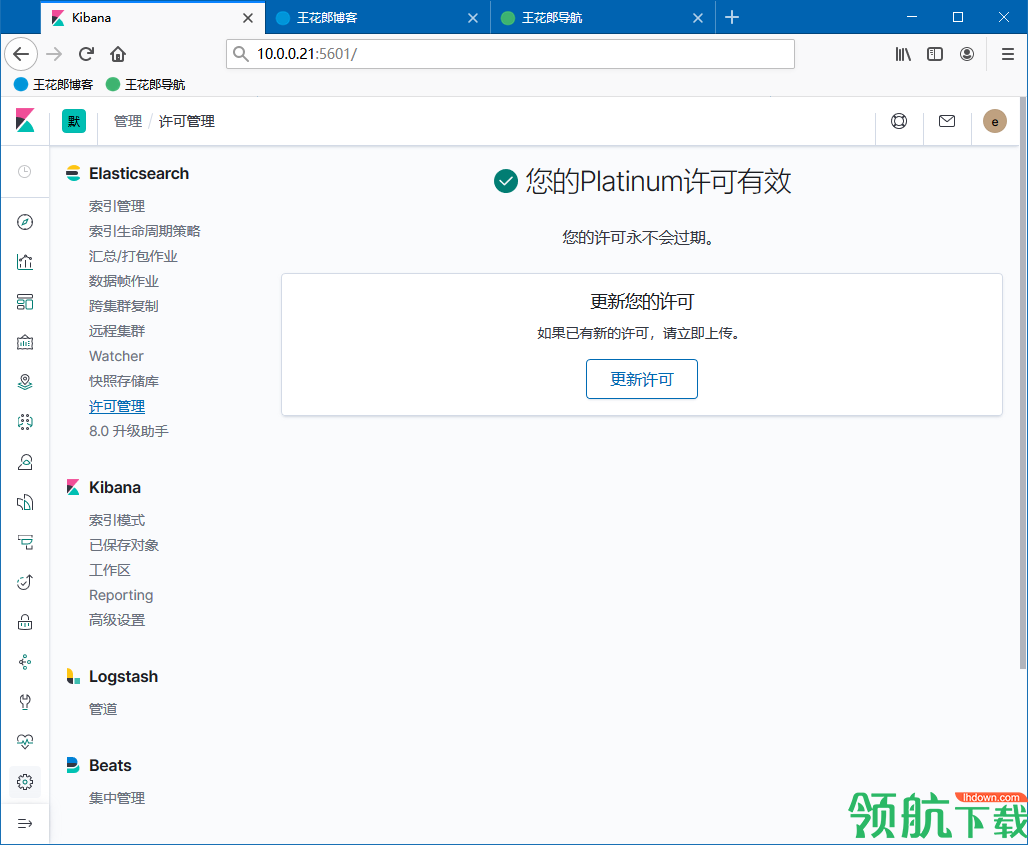Open 索引生命周期策略 link
This screenshot has height=845, width=1028.
coord(144,231)
